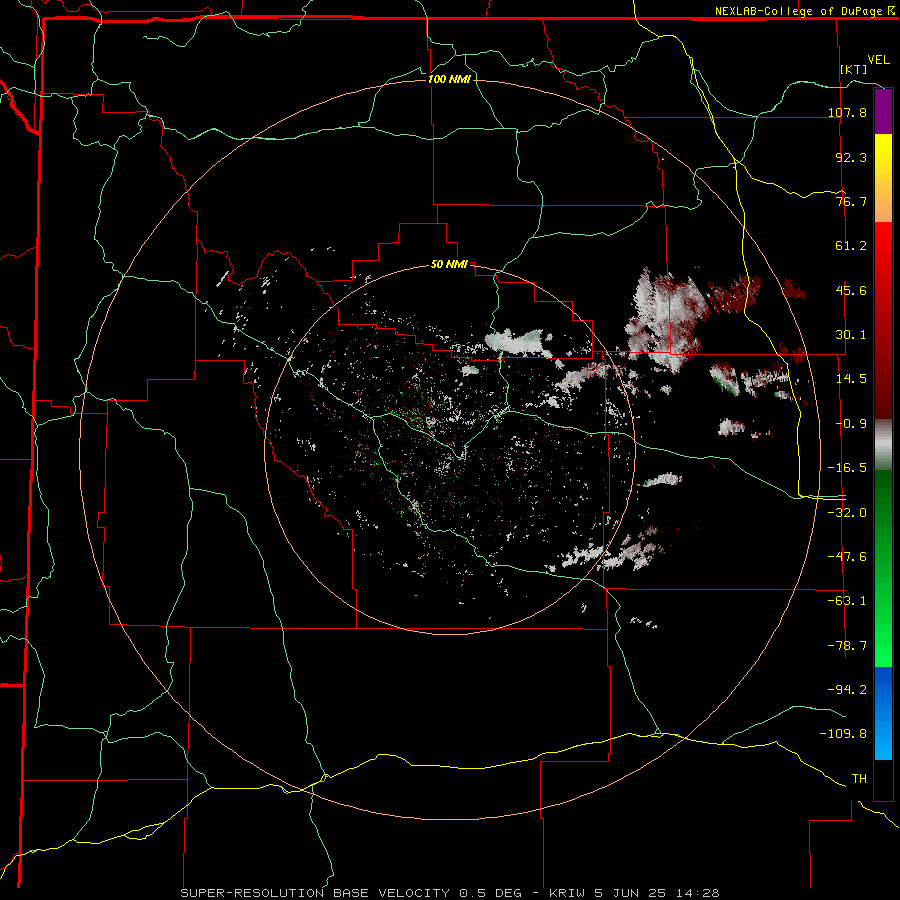This screenshot has height=900, width=900.
Task: Click the -32.0 velocity scale value
Action: pos(847,513)
